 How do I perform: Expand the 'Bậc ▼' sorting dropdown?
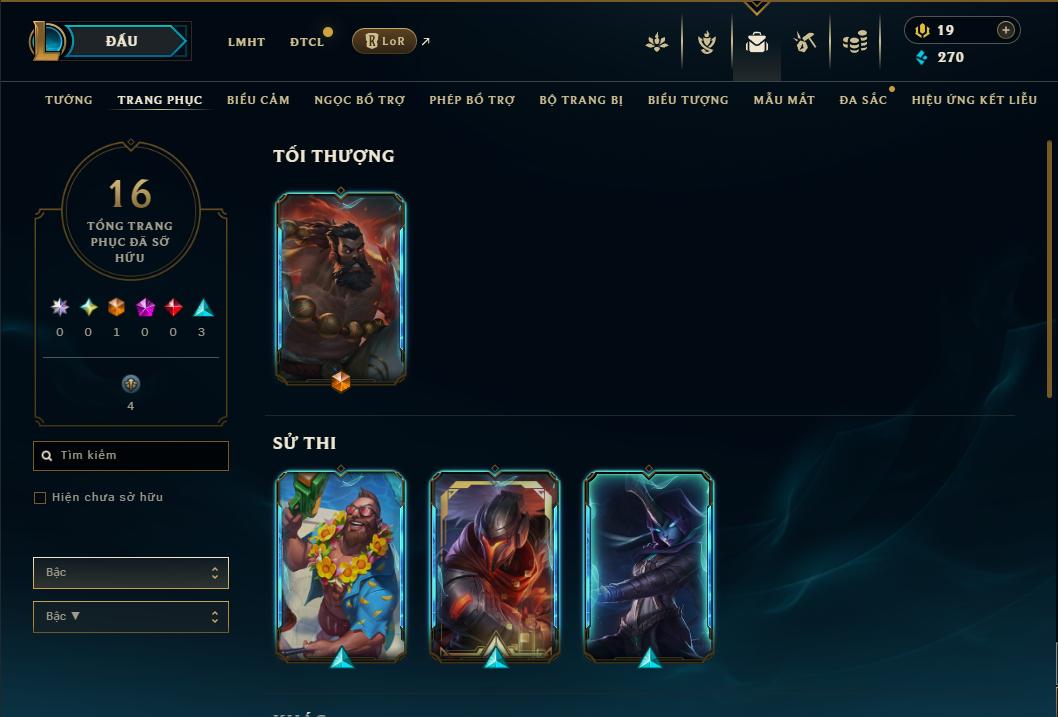point(131,616)
